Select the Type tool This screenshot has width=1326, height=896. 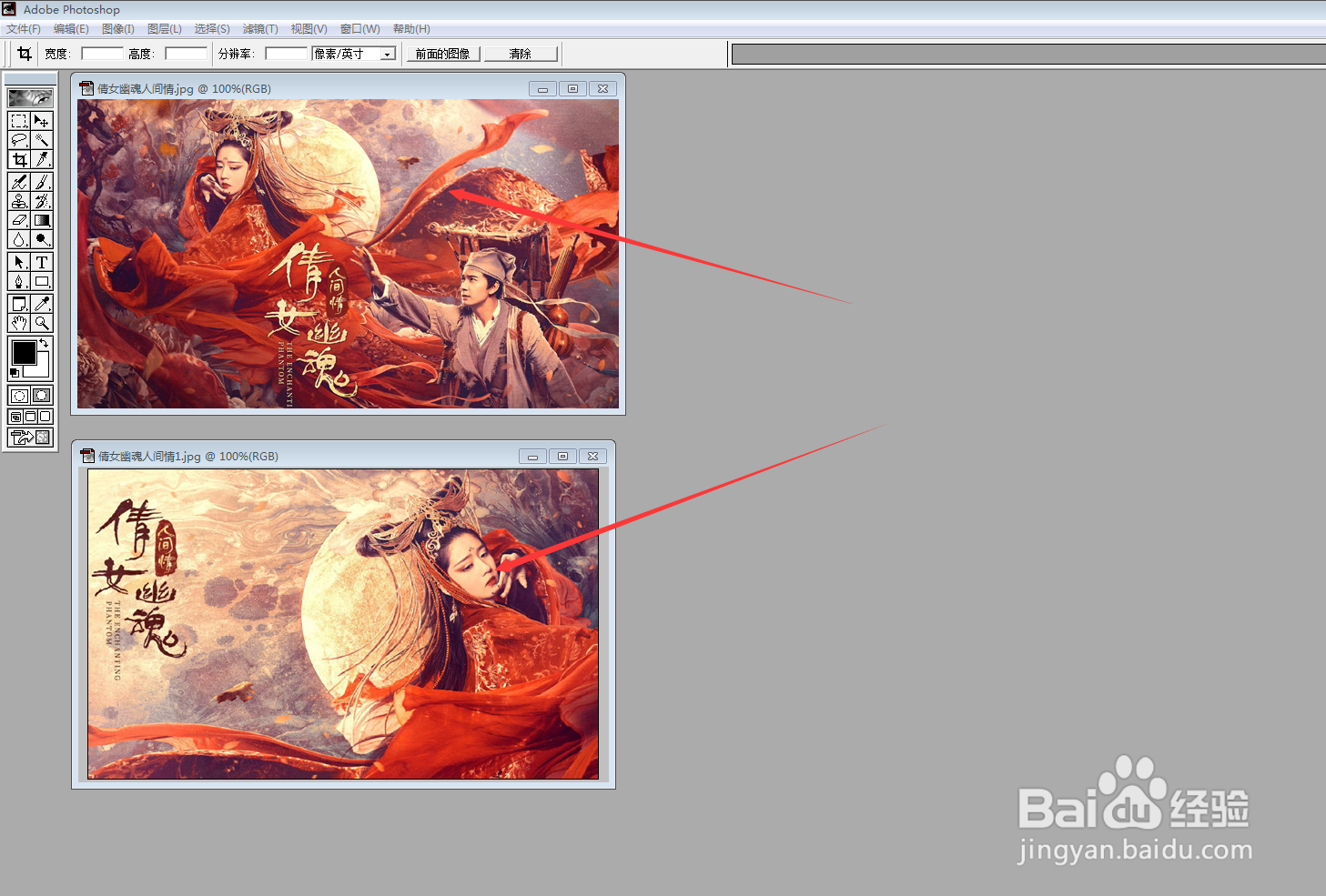click(42, 262)
